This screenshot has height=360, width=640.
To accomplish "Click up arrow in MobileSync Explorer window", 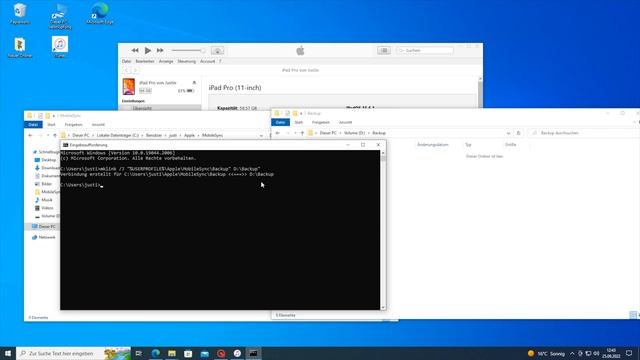I will pos(55,135).
